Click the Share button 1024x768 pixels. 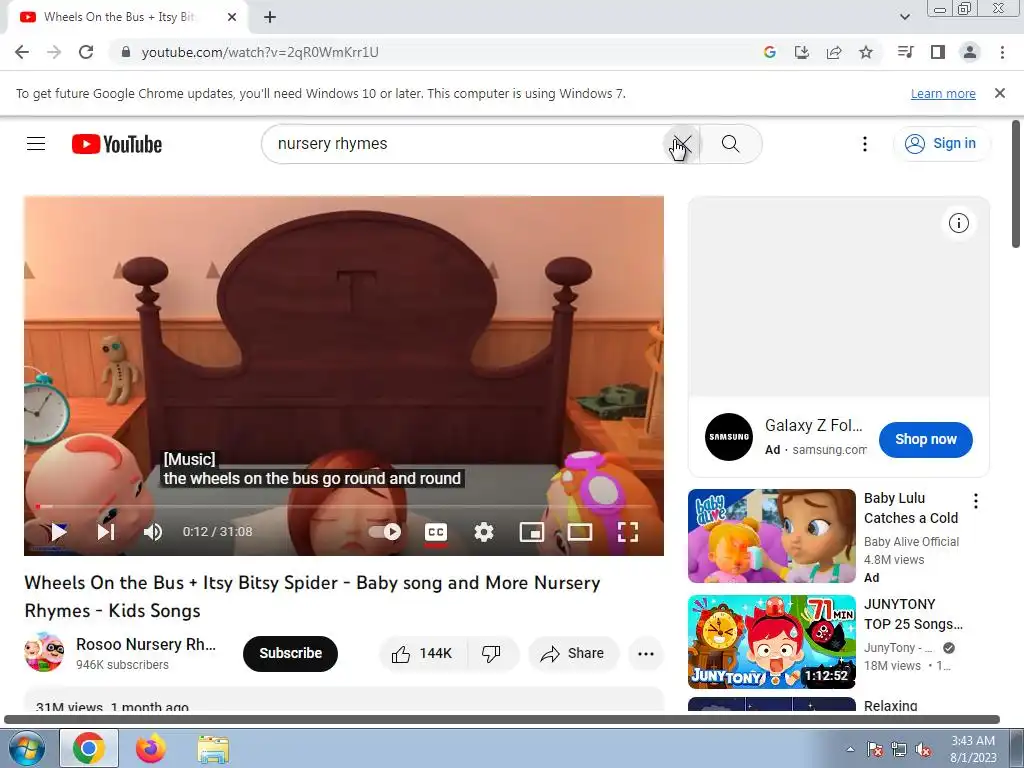click(x=573, y=653)
